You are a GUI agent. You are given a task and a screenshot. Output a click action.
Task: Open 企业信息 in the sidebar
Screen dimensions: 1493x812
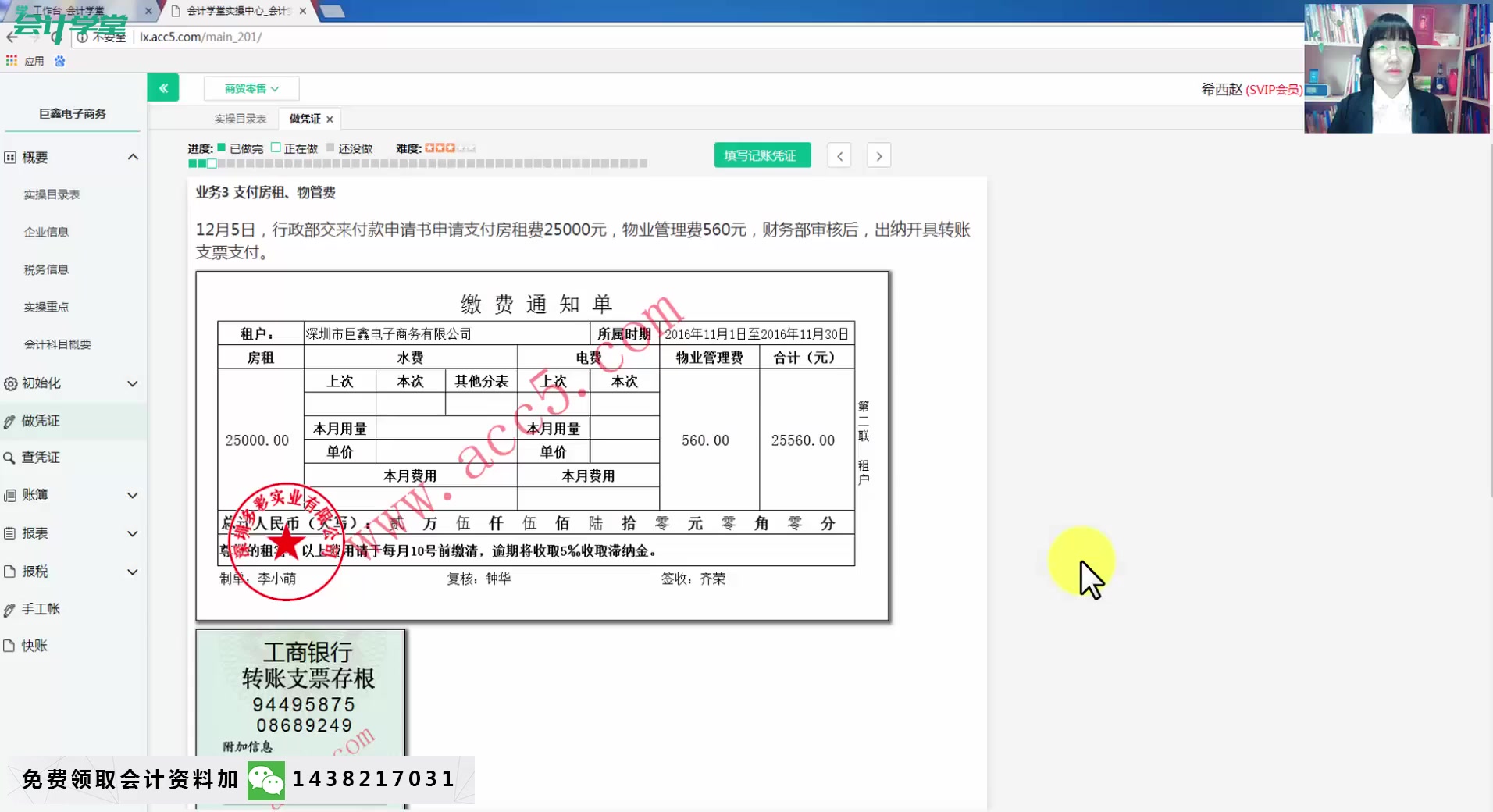47,231
